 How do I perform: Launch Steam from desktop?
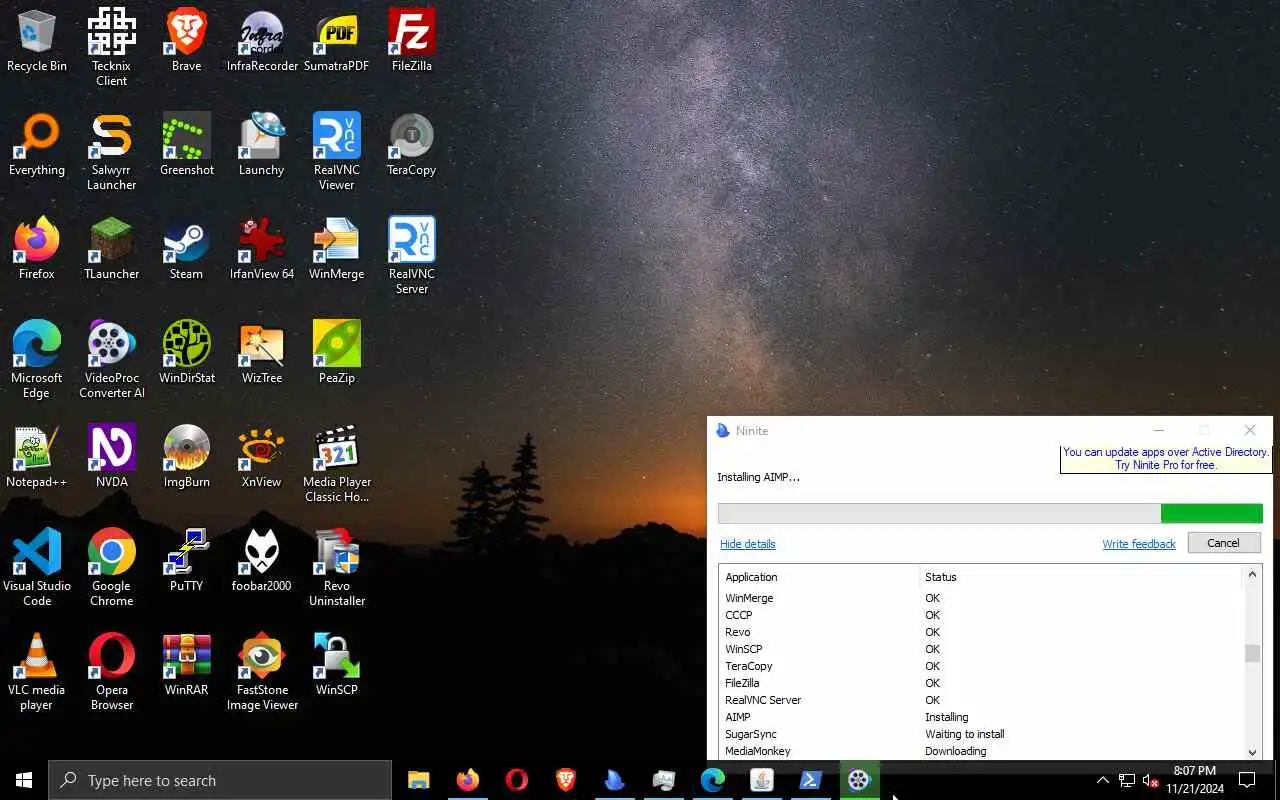pos(186,250)
